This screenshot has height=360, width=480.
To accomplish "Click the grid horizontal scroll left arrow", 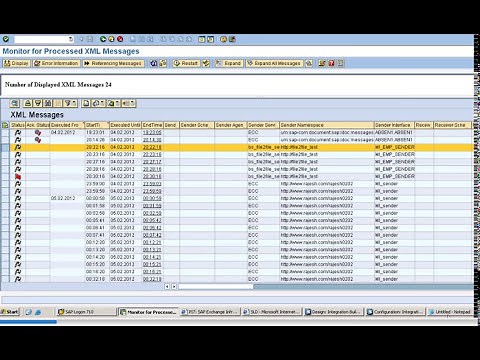I will pyautogui.click(x=167, y=286).
